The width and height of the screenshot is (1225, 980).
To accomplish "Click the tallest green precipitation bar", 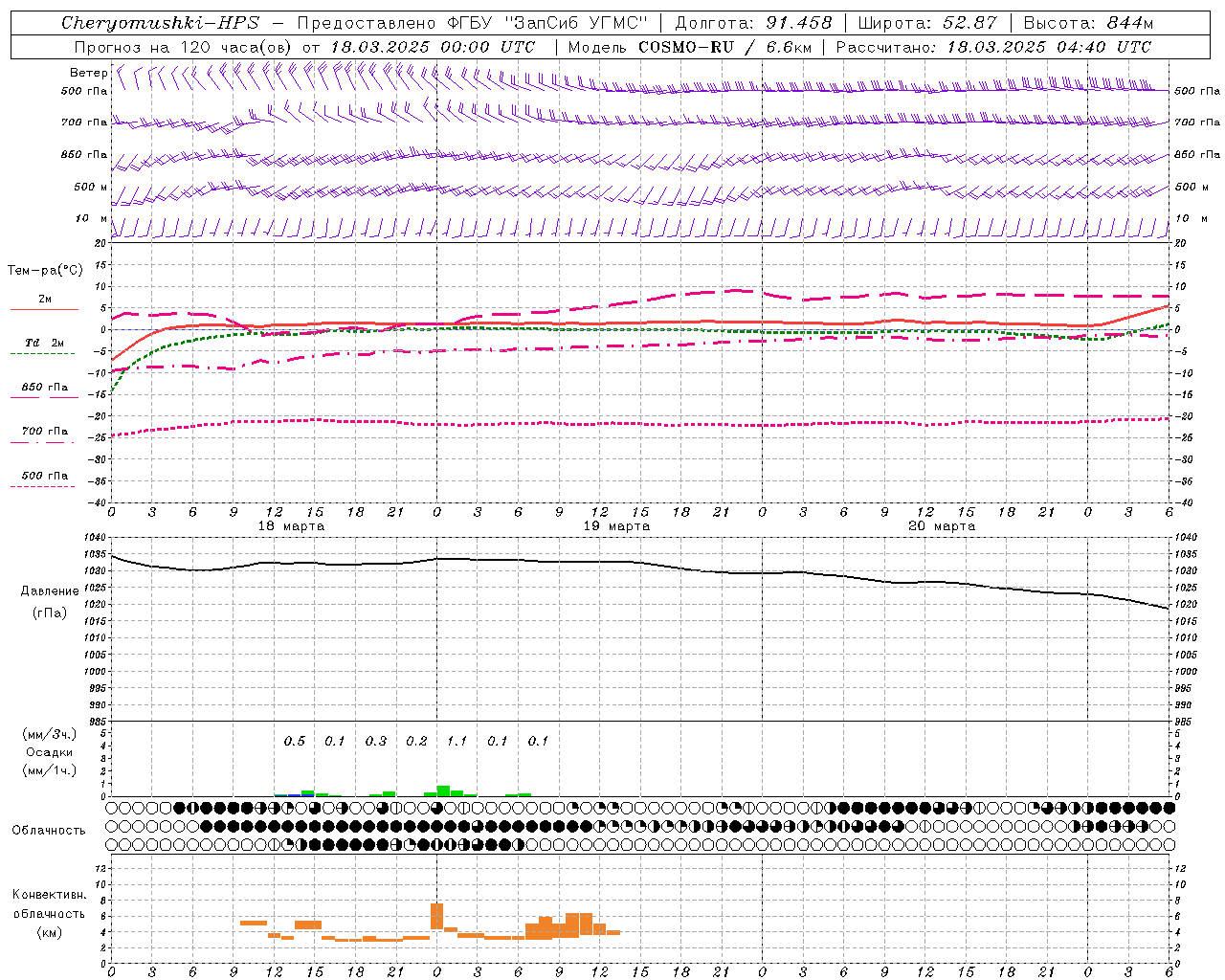I will [443, 791].
